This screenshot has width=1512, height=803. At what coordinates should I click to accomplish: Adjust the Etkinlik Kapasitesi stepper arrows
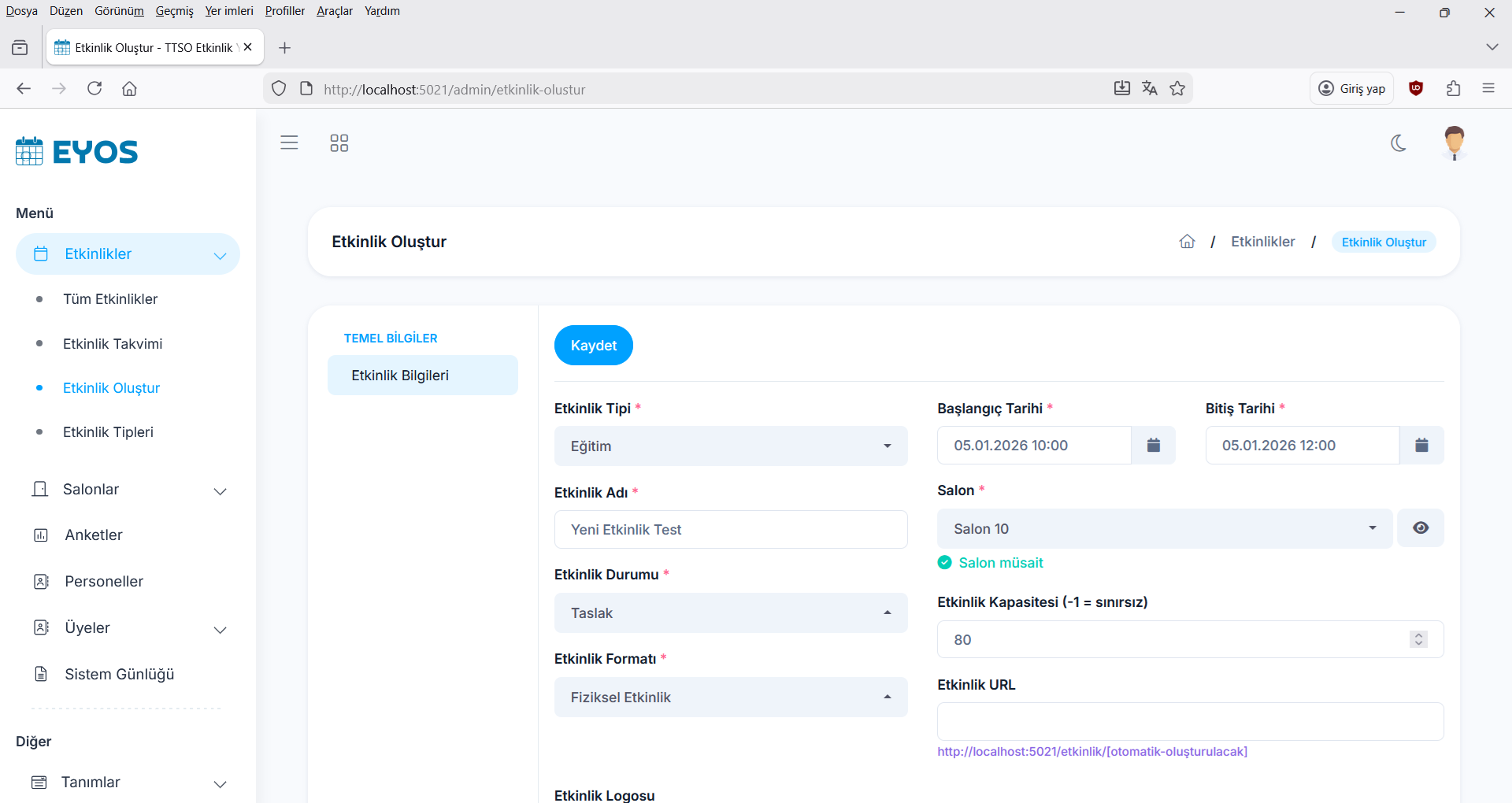(x=1418, y=639)
